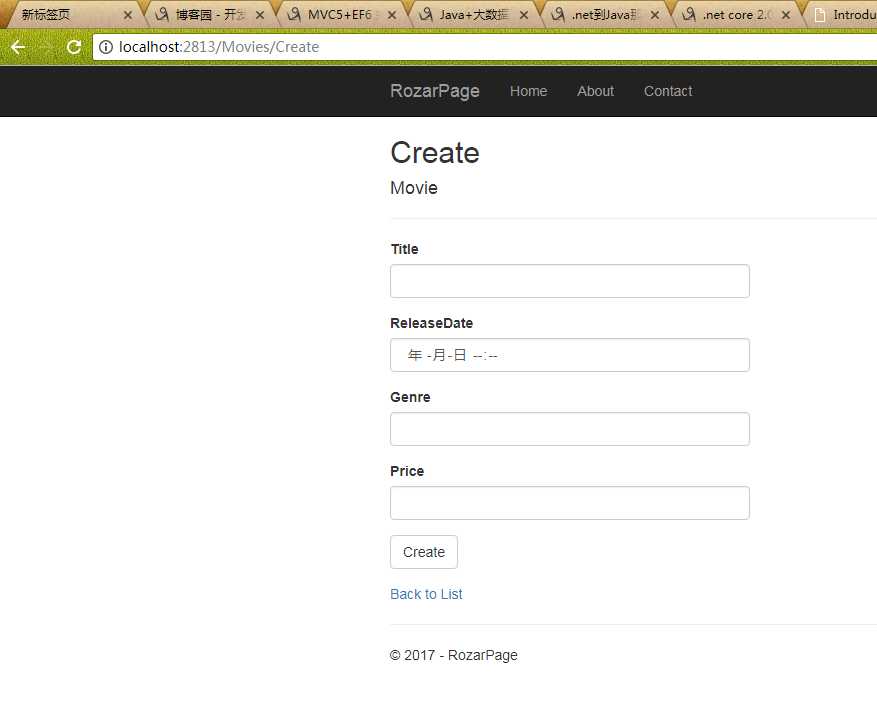Open the About nav link
This screenshot has height=707, width=877.
click(x=595, y=91)
